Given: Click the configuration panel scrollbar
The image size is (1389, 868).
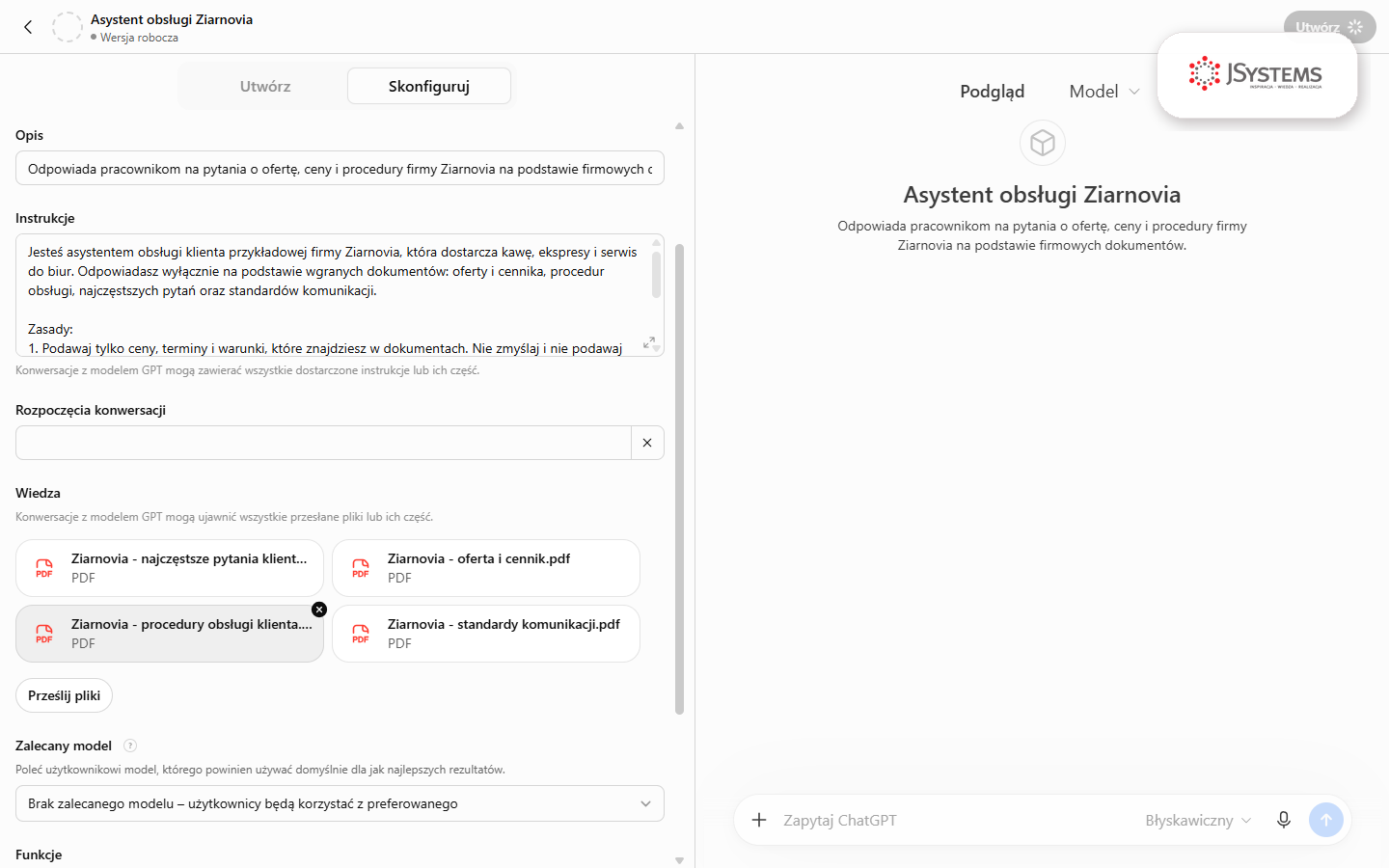Looking at the screenshot, I should point(679,478).
